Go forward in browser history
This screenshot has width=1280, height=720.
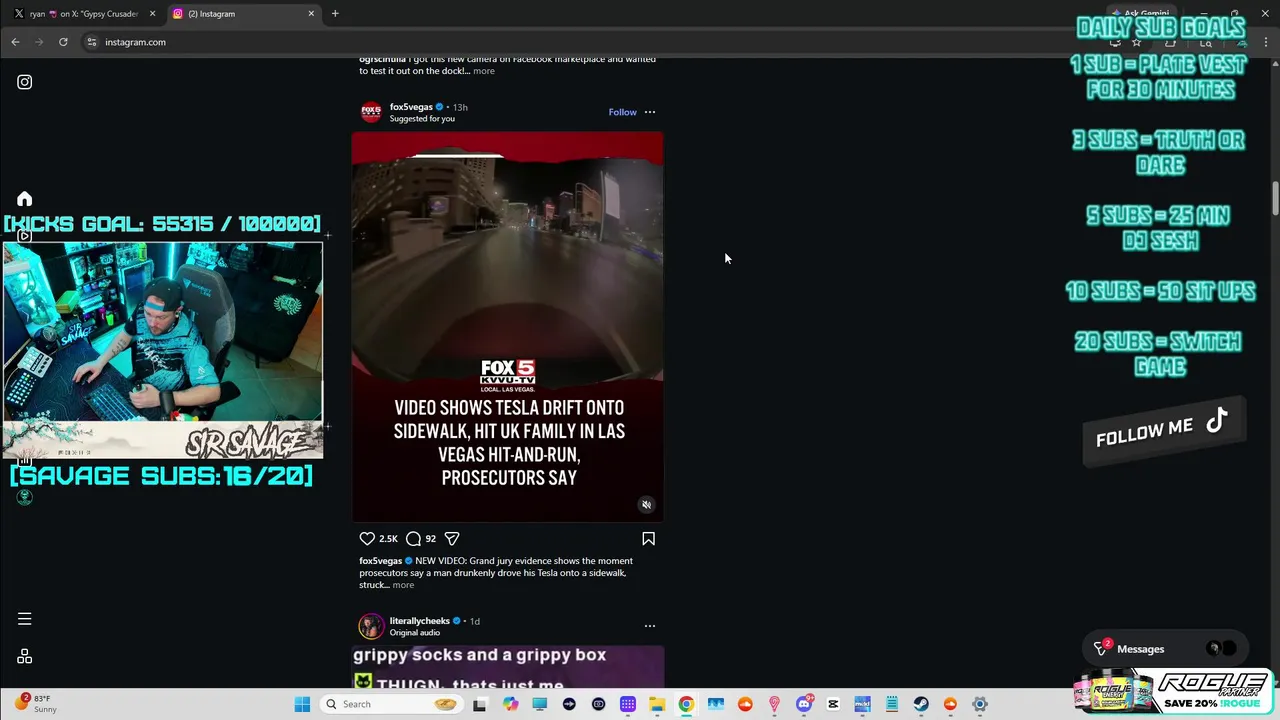tap(39, 42)
